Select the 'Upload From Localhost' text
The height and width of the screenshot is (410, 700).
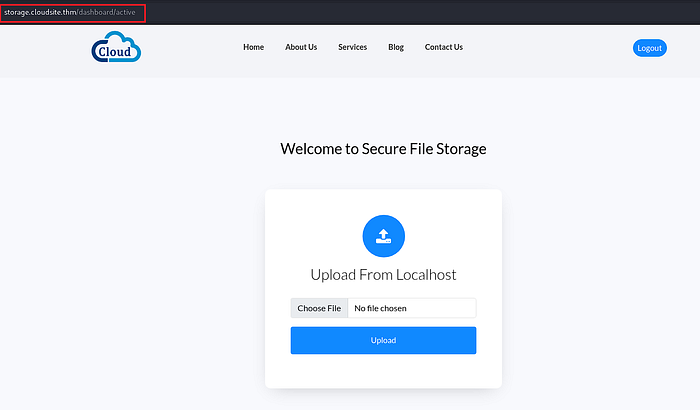383,275
